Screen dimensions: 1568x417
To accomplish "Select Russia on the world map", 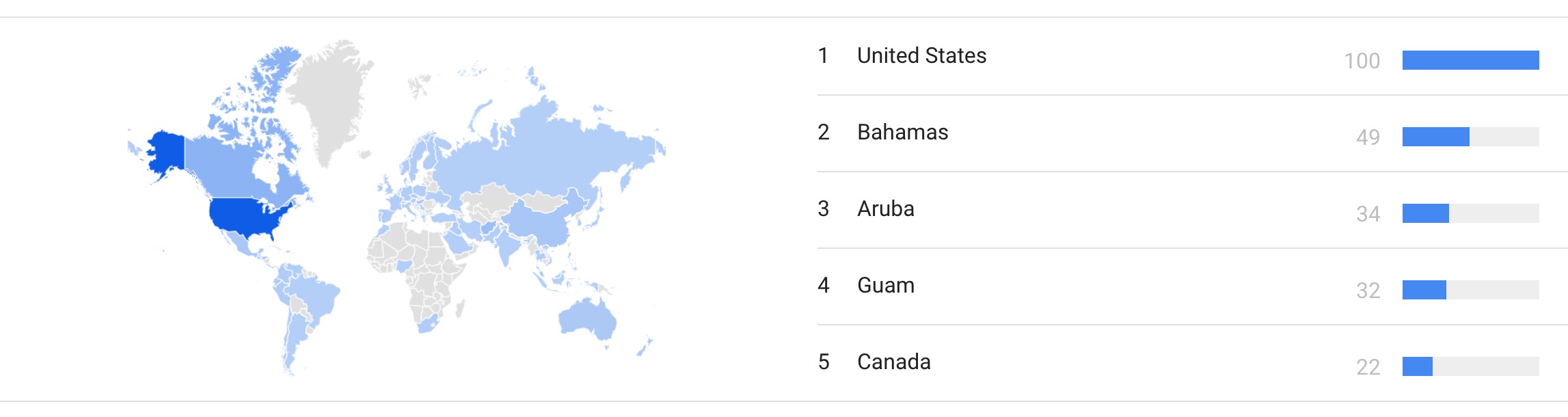I will point(547,154).
